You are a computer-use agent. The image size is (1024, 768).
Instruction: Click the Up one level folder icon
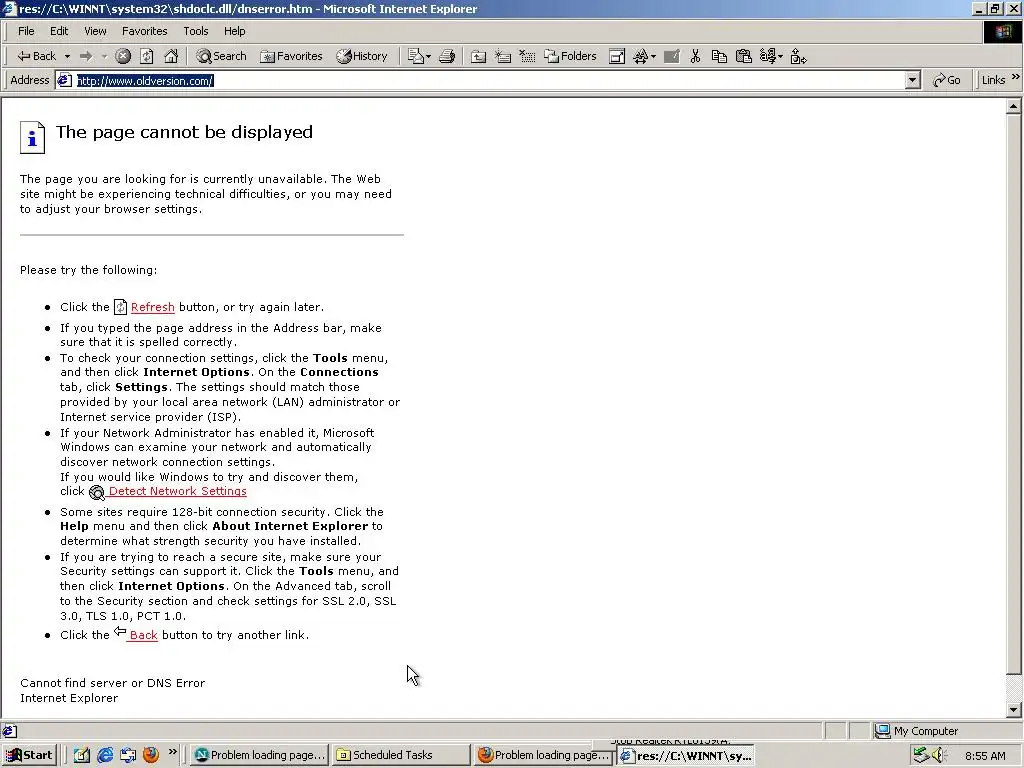[479, 56]
